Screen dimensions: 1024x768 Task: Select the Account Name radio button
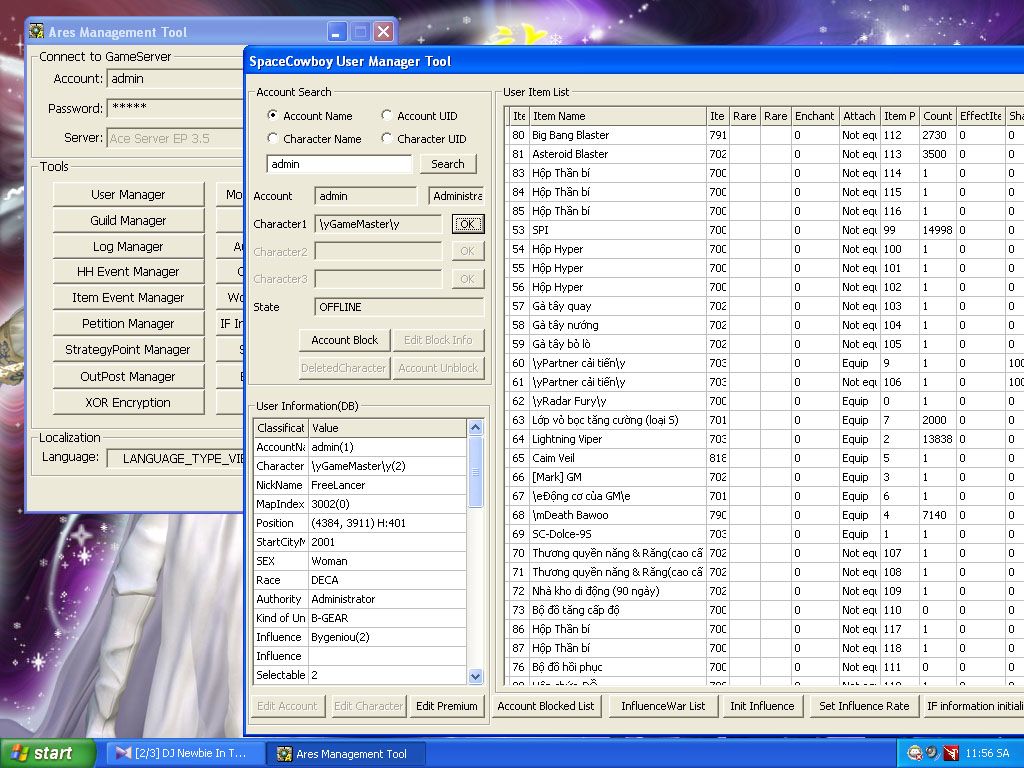(x=273, y=116)
